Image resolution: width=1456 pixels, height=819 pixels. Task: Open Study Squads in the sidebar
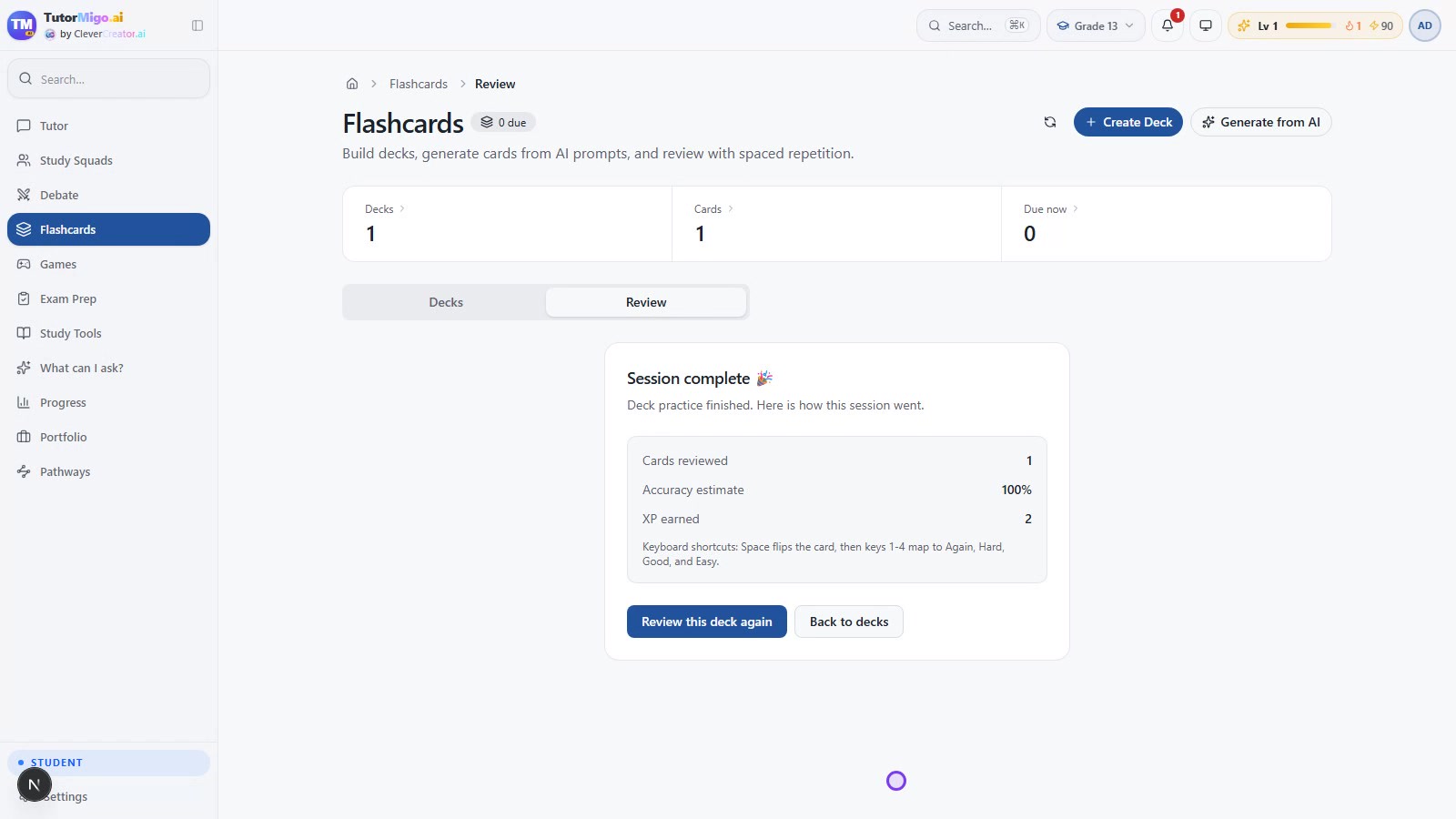[x=108, y=160]
